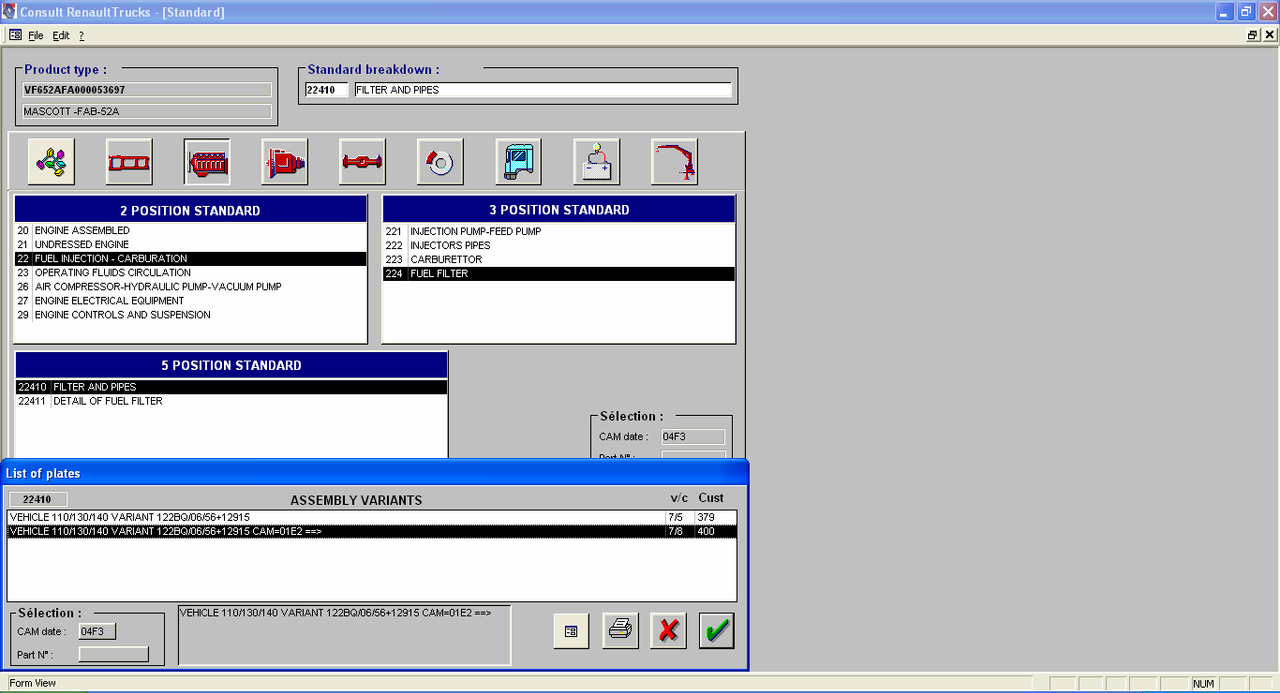Select the gearbox category icon
Image resolution: width=1280 pixels, height=693 pixels.
coord(285,161)
